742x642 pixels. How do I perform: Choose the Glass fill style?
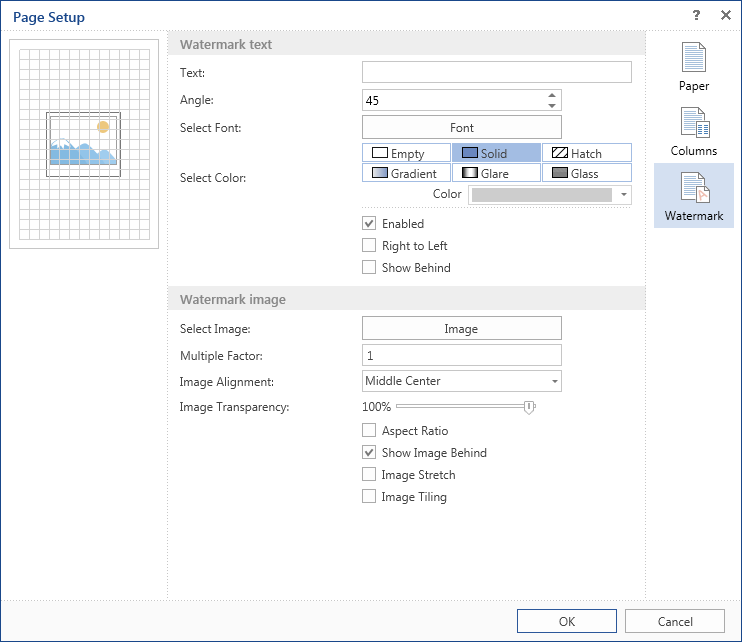tap(586, 173)
